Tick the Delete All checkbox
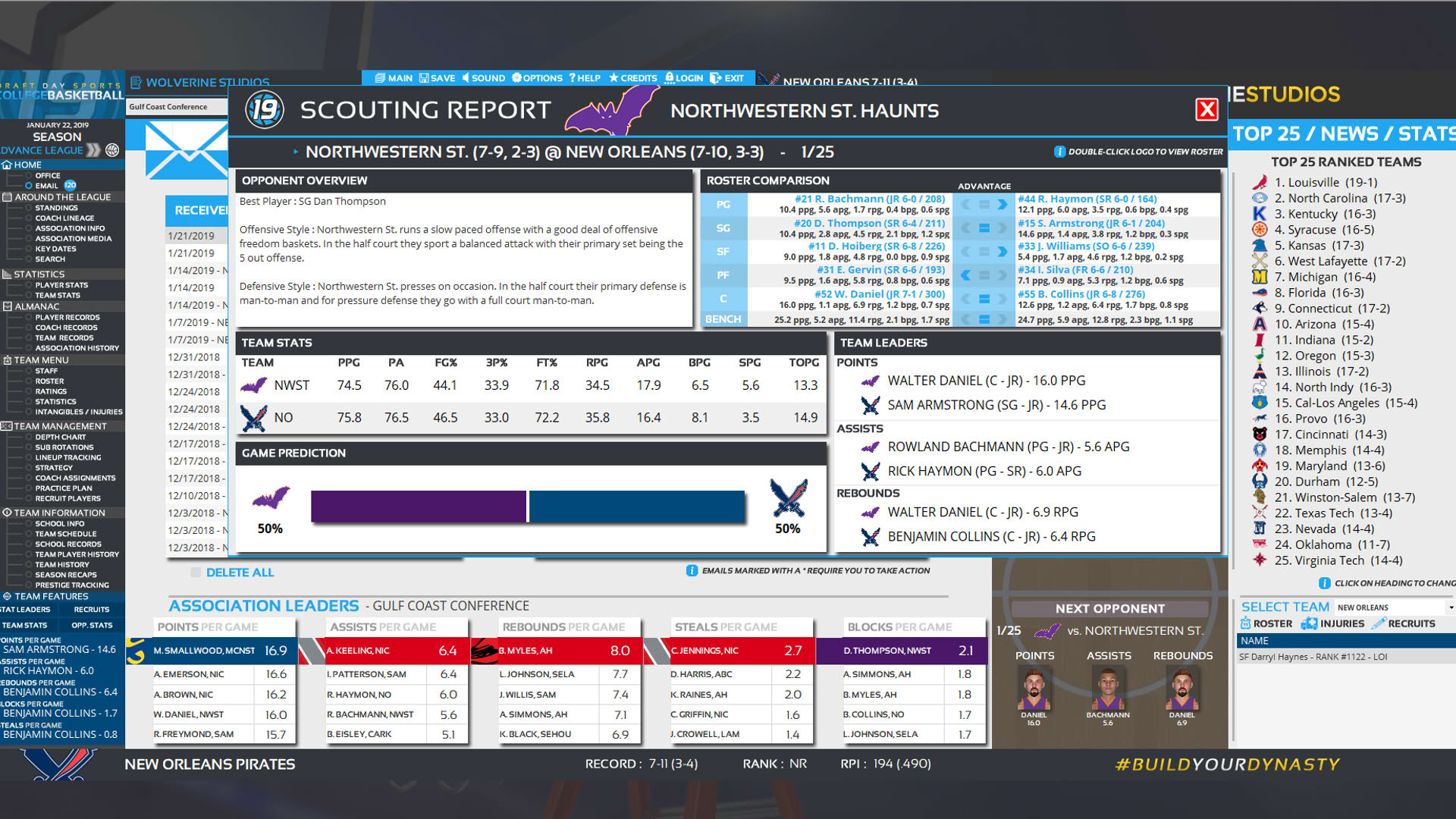1456x819 pixels. click(x=196, y=573)
